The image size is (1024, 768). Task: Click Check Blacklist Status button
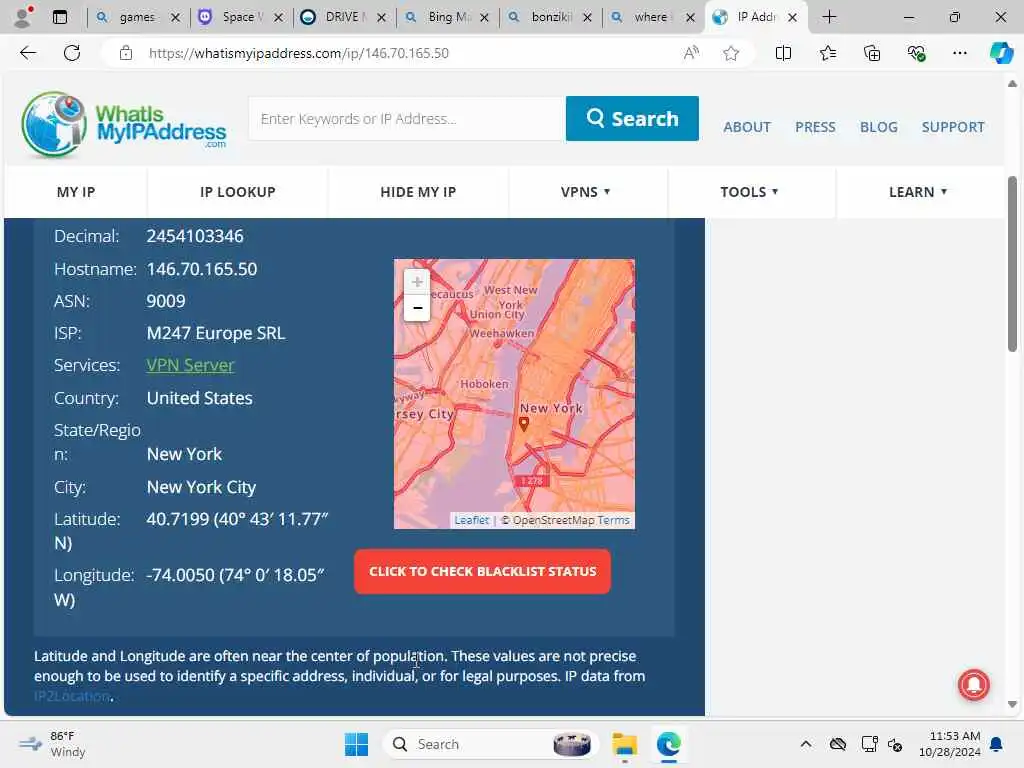[483, 571]
